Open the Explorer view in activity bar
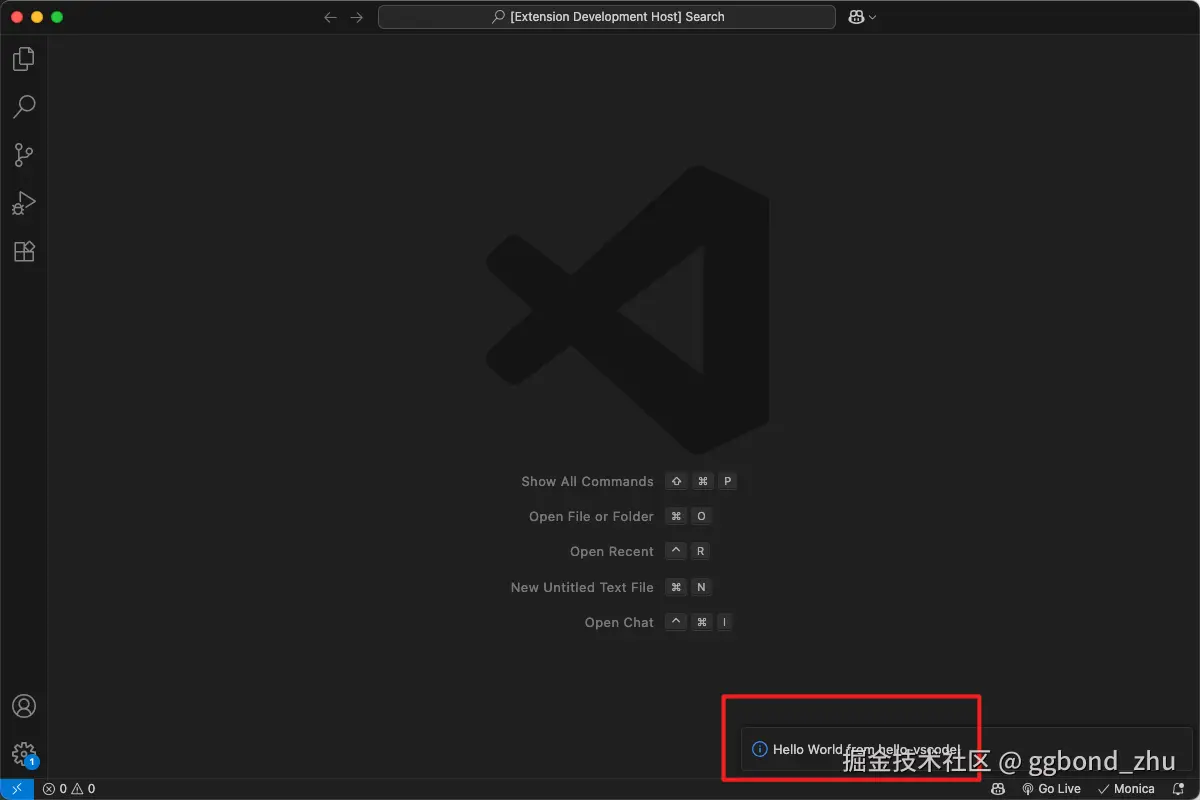The image size is (1200, 800). 24,59
